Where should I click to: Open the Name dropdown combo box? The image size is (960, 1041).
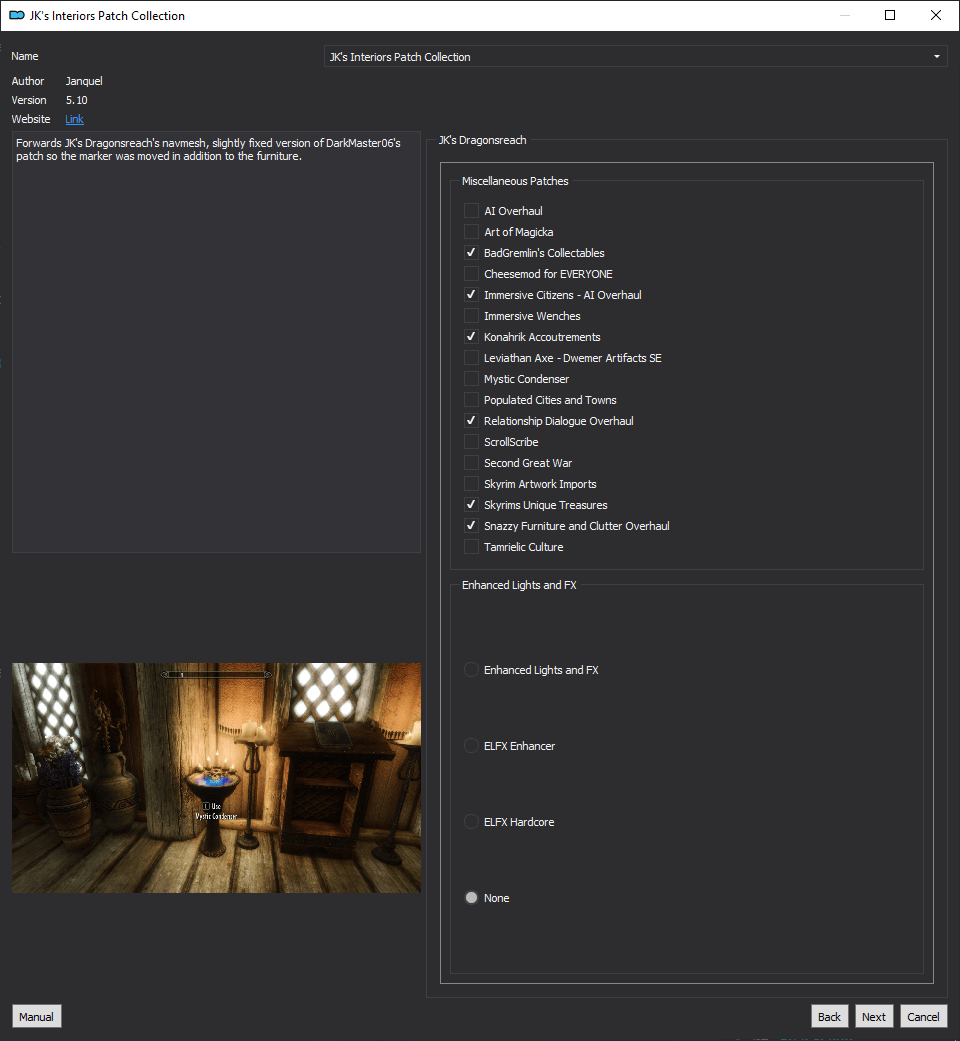point(635,56)
